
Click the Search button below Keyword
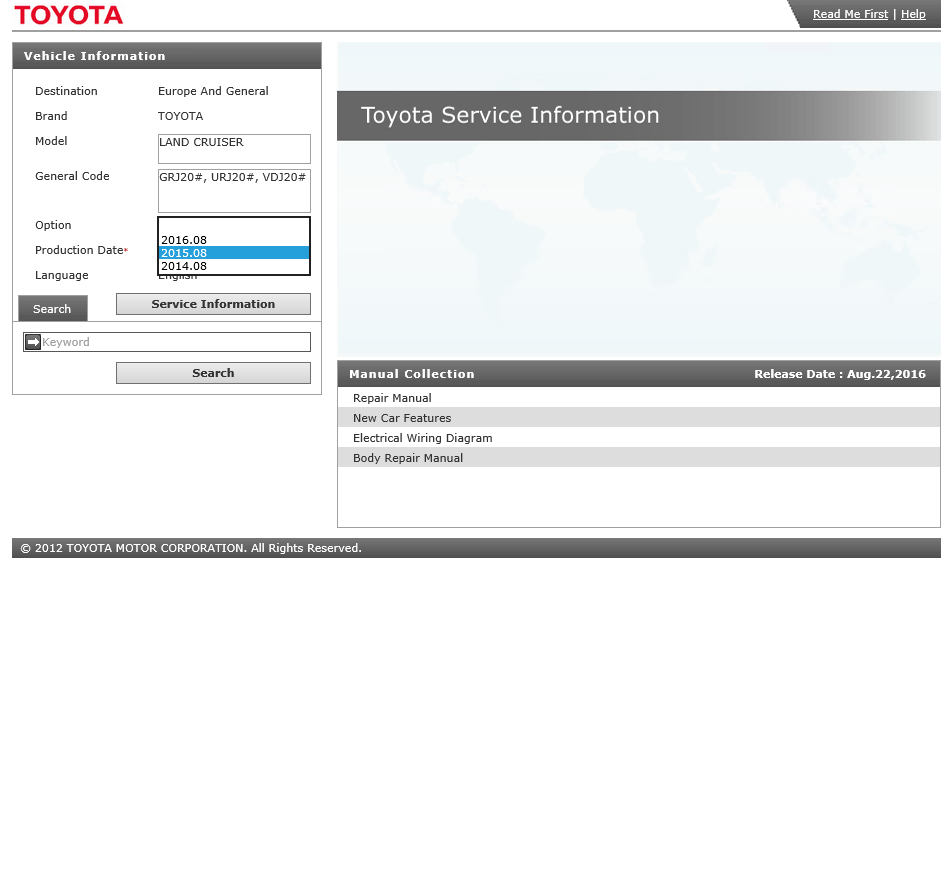(213, 373)
